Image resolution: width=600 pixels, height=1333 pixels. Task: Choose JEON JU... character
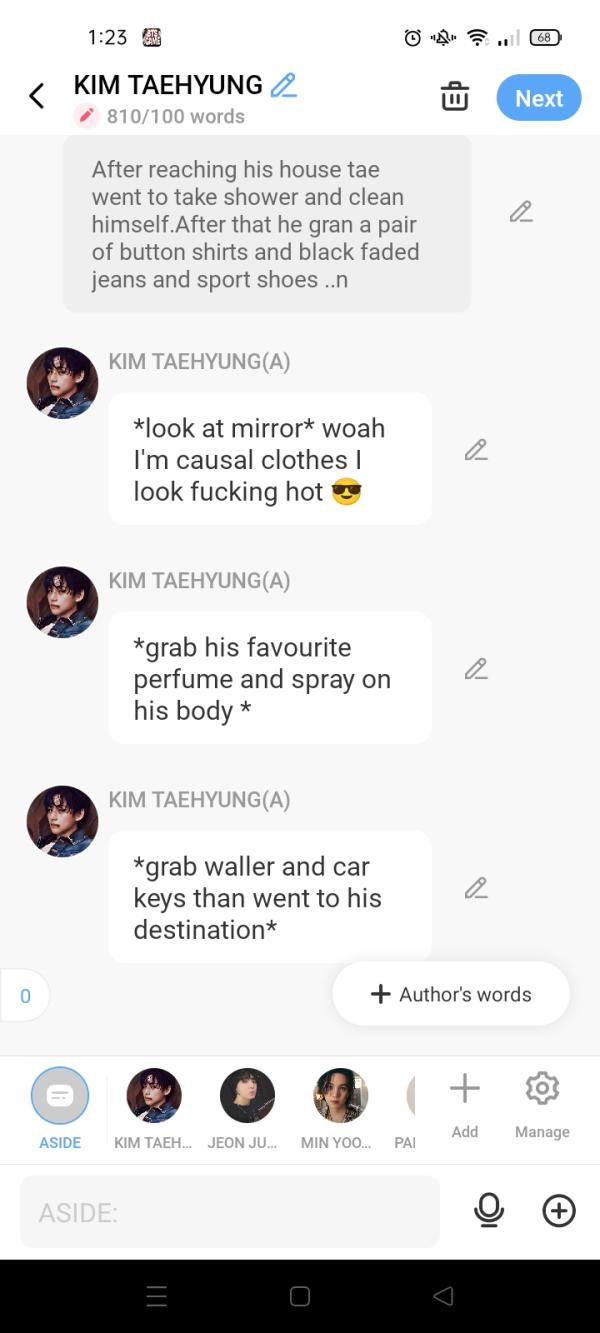247,1108
